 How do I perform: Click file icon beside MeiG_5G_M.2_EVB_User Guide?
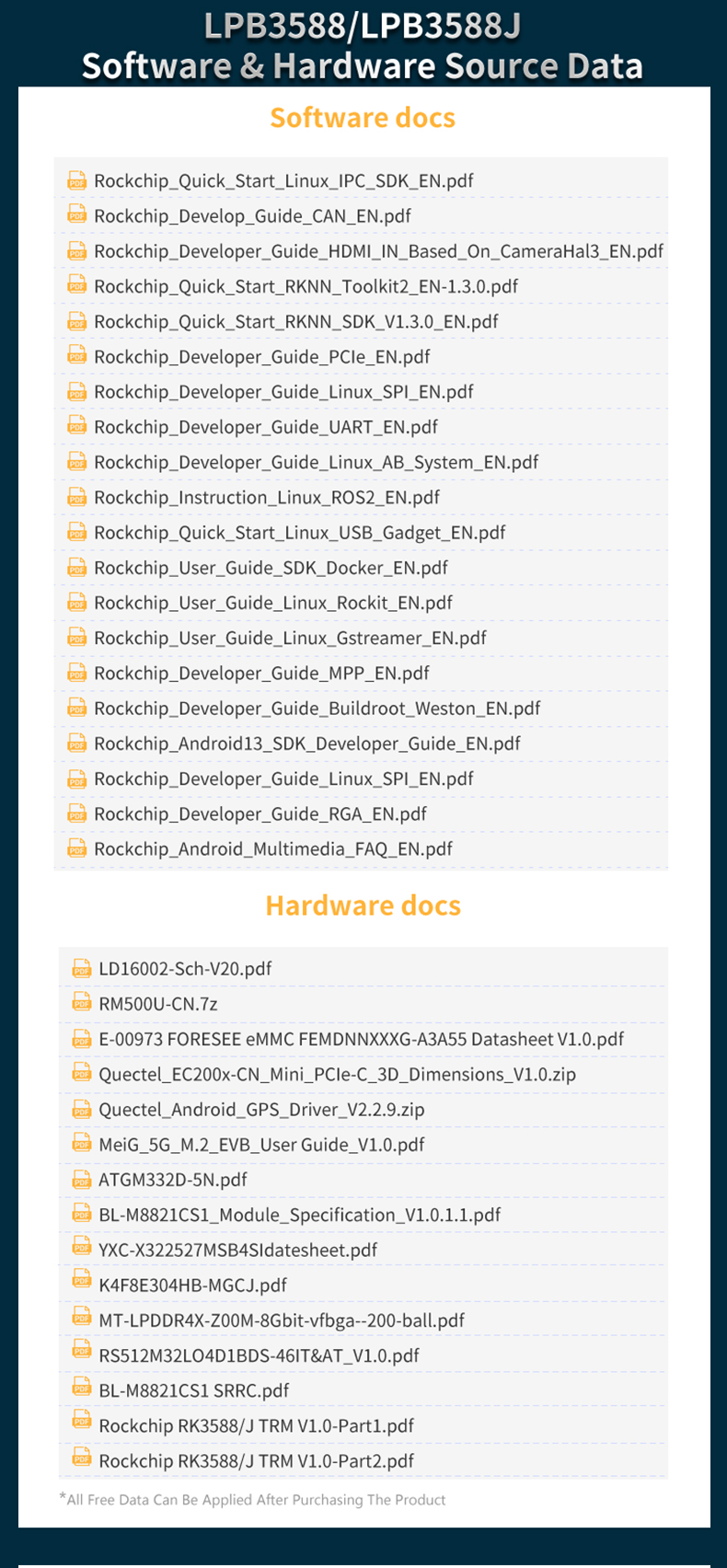tap(81, 1144)
